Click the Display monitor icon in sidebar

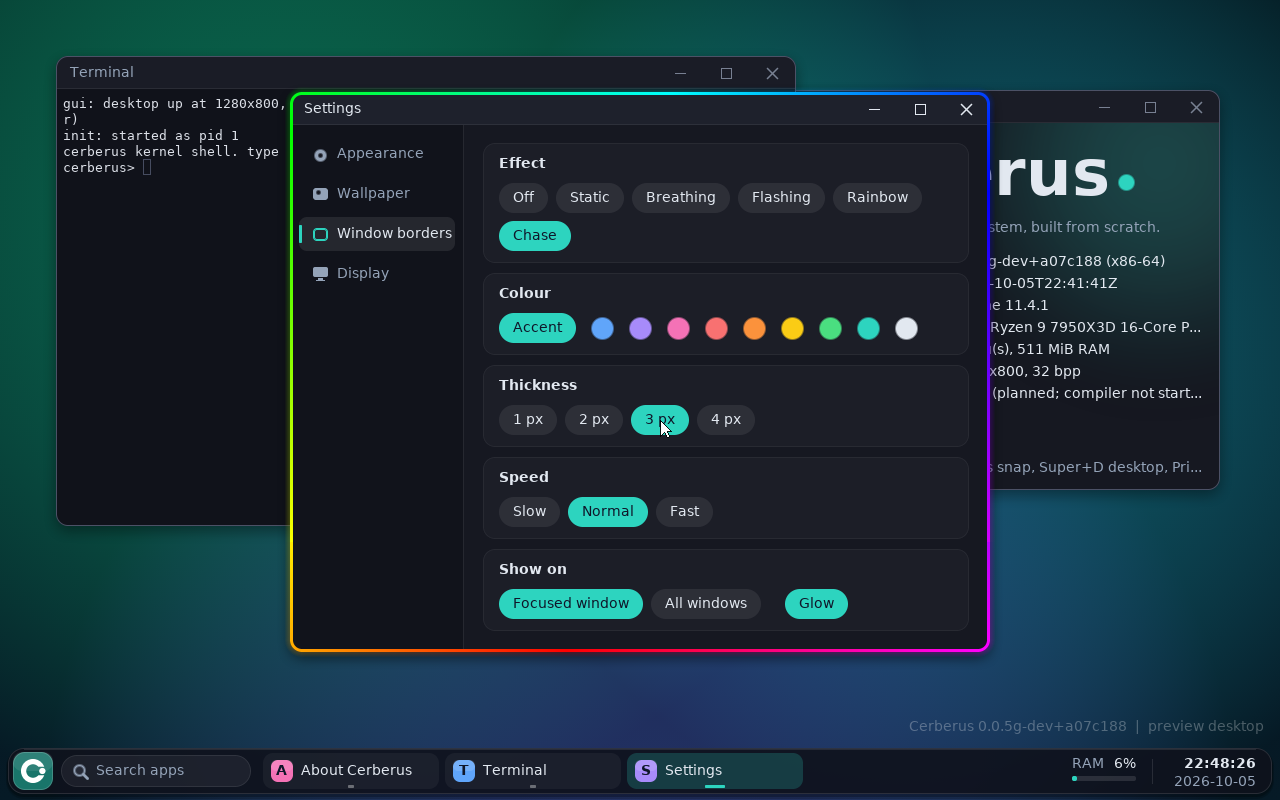tap(320, 273)
